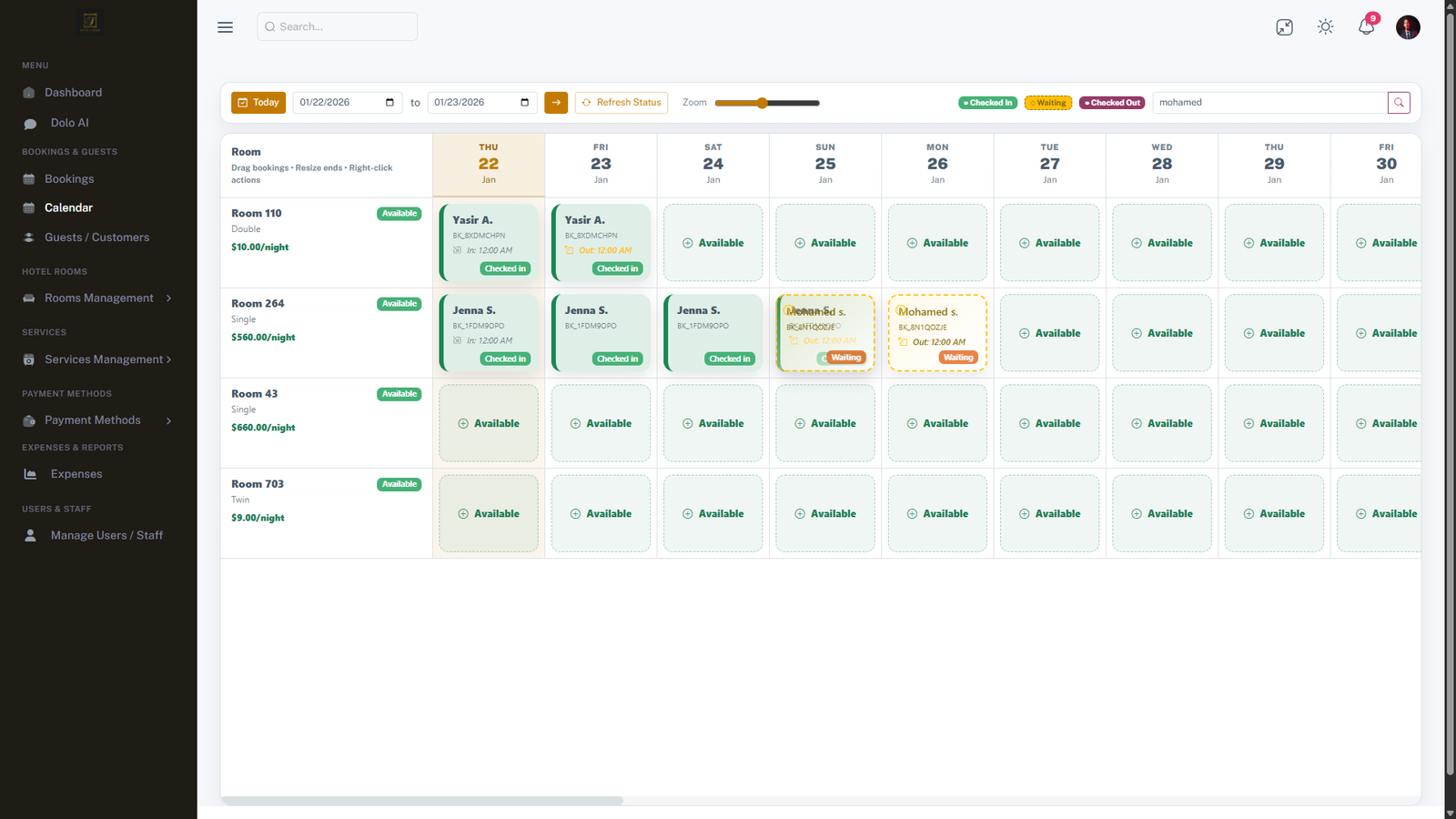Click the hamburger menu icon
This screenshot has width=1456, height=819.
(225, 27)
